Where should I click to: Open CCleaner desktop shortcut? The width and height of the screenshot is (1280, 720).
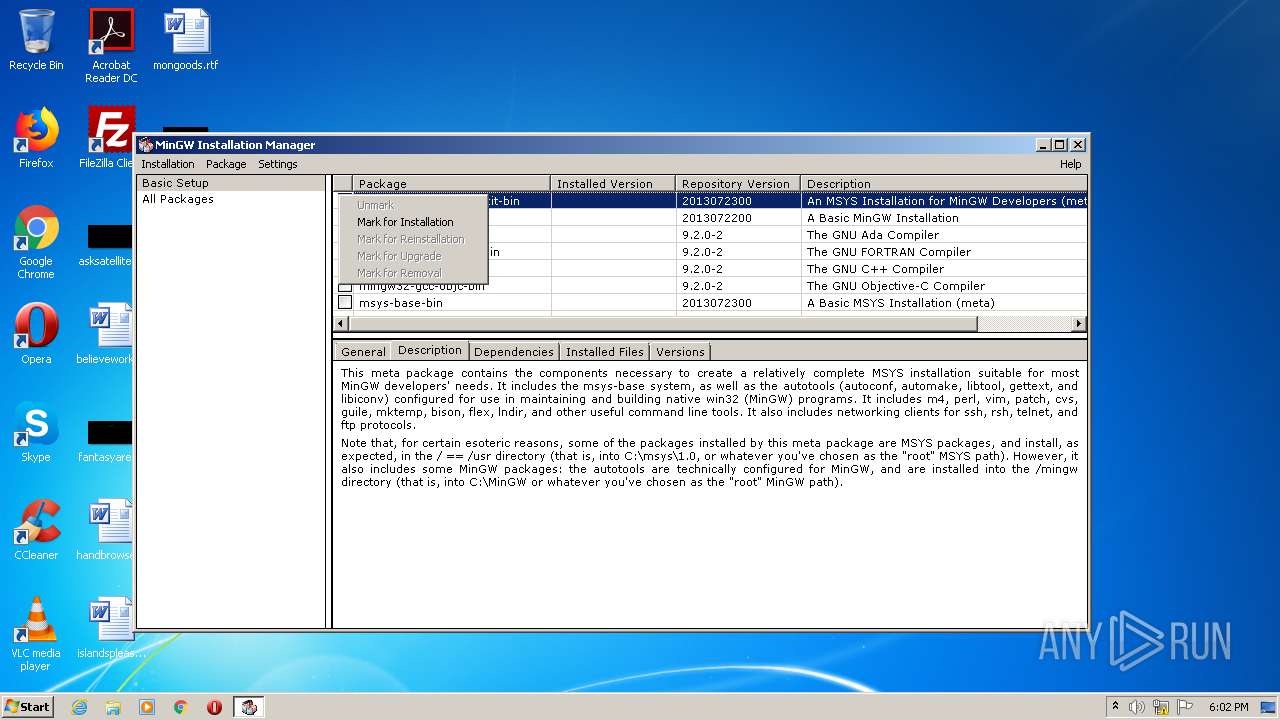pos(36,530)
